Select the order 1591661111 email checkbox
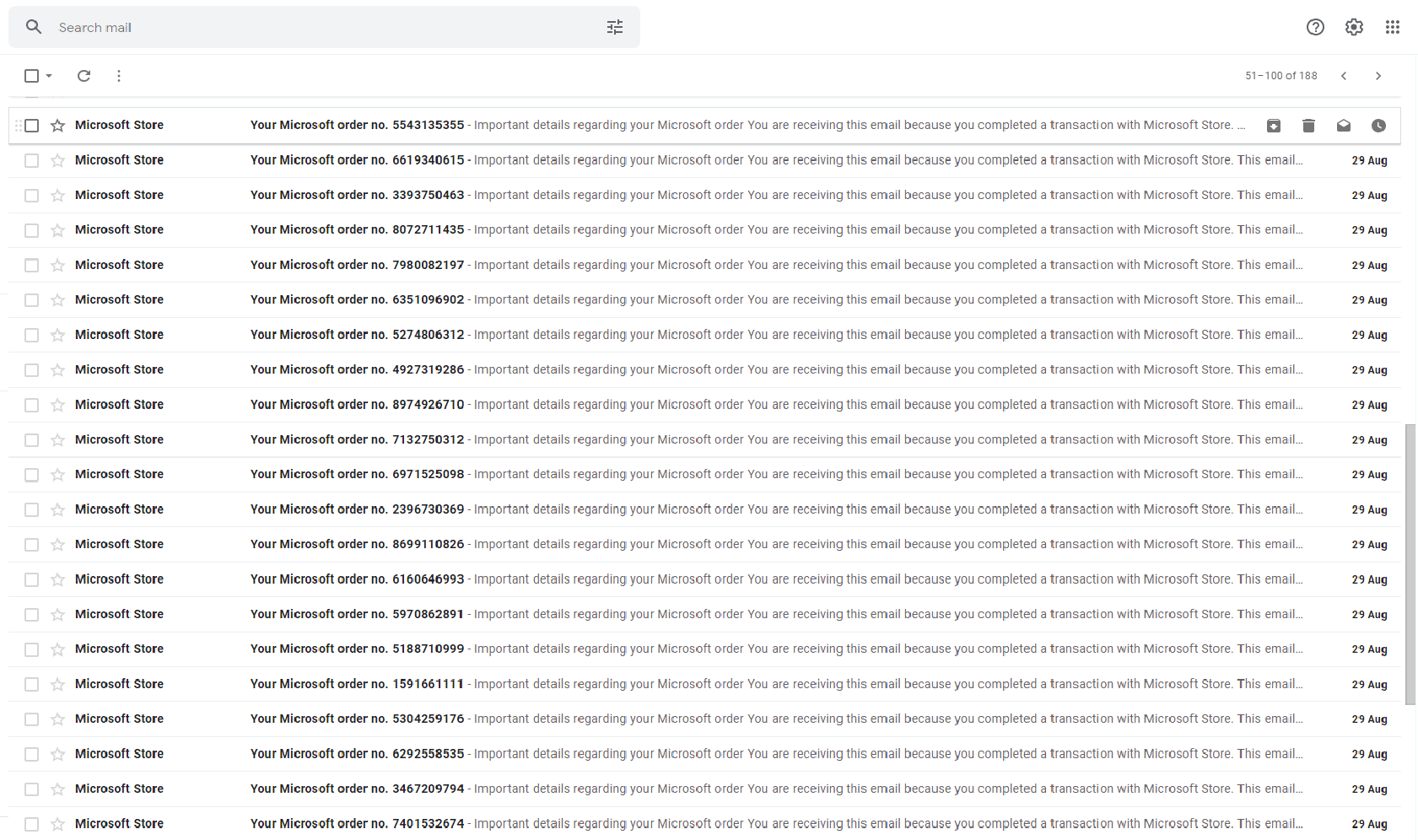Viewport: 1418px width, 840px height. pyautogui.click(x=32, y=685)
